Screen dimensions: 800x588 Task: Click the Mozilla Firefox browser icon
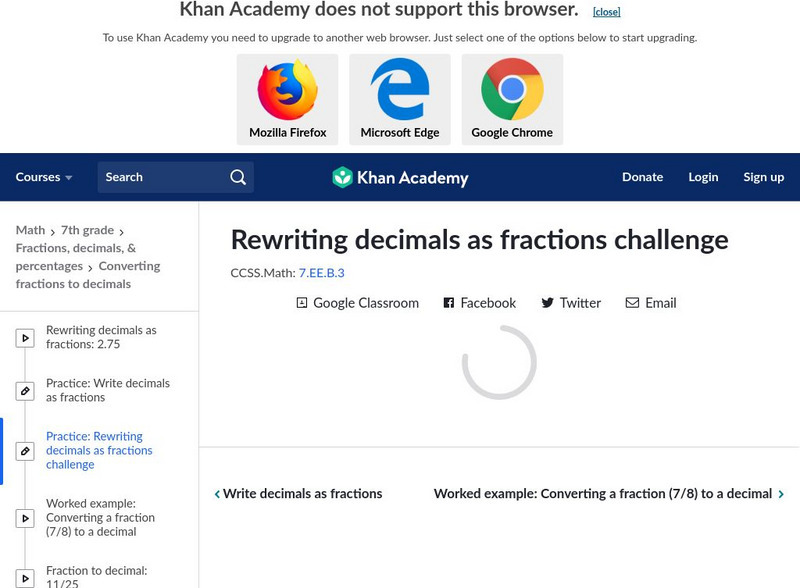288,91
